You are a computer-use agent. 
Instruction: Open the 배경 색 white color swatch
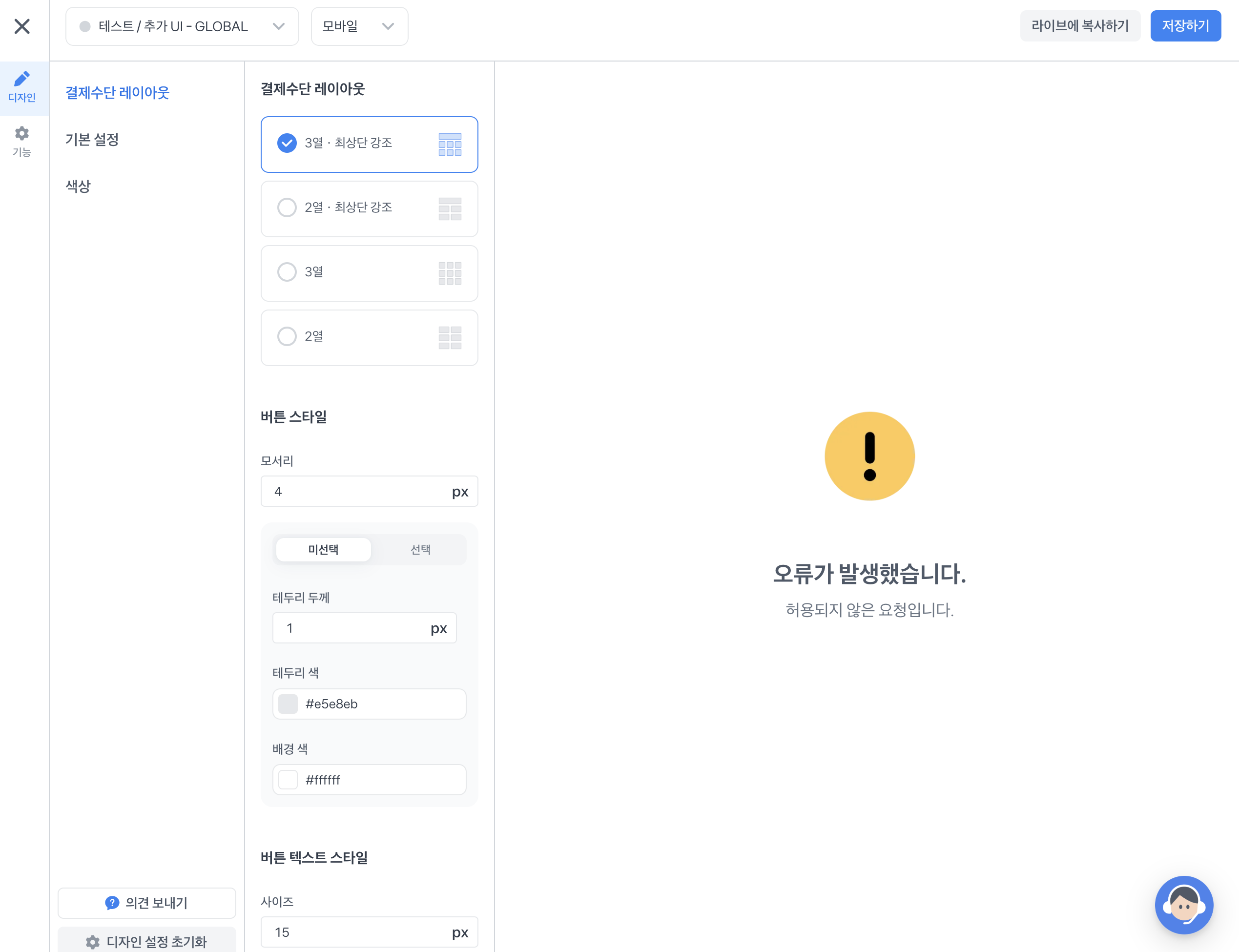coord(288,780)
